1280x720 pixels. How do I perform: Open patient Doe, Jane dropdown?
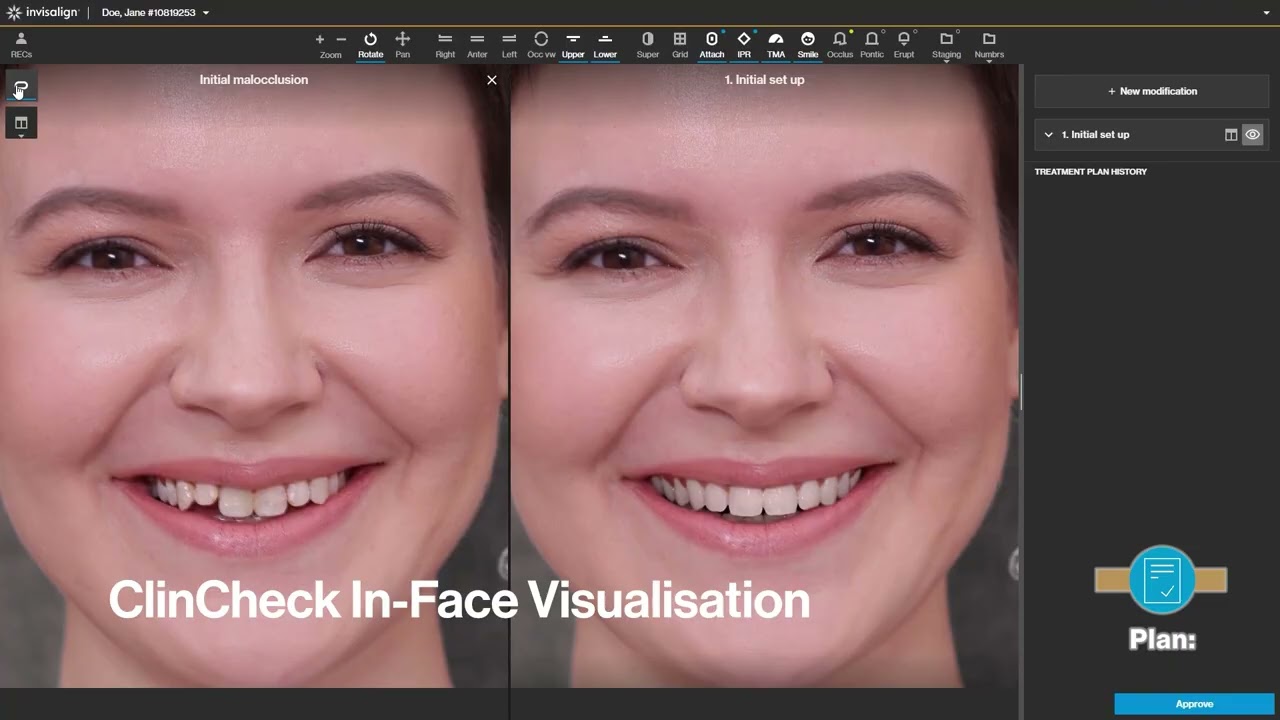click(155, 13)
